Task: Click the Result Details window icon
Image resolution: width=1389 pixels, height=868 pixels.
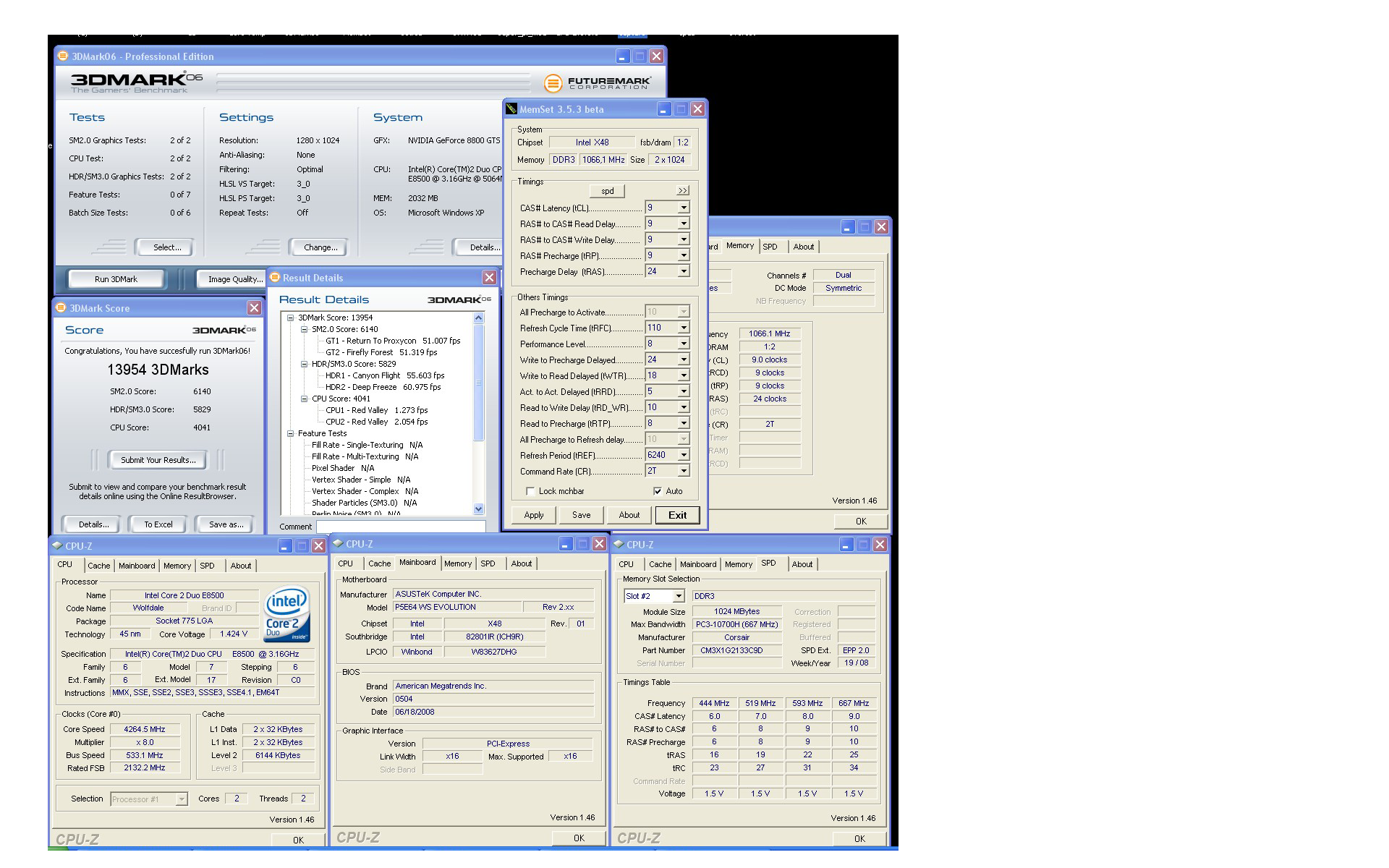Action: tap(276, 277)
